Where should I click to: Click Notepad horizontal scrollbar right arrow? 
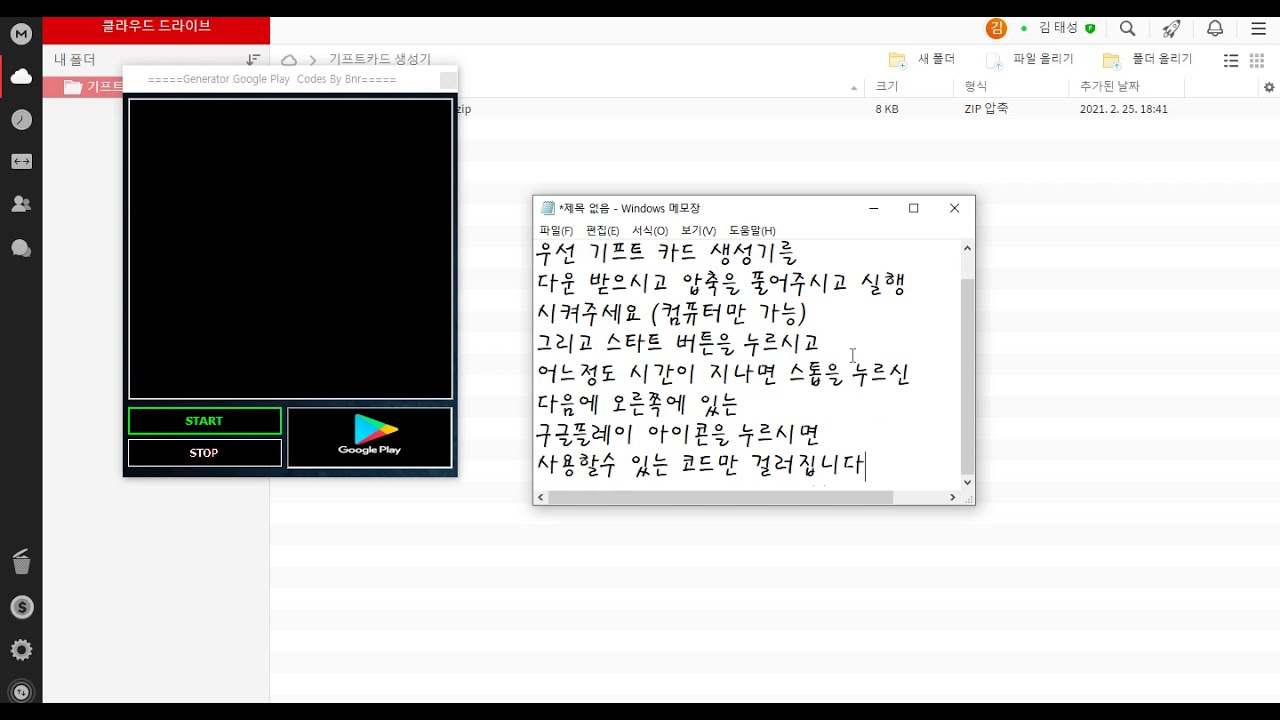953,497
